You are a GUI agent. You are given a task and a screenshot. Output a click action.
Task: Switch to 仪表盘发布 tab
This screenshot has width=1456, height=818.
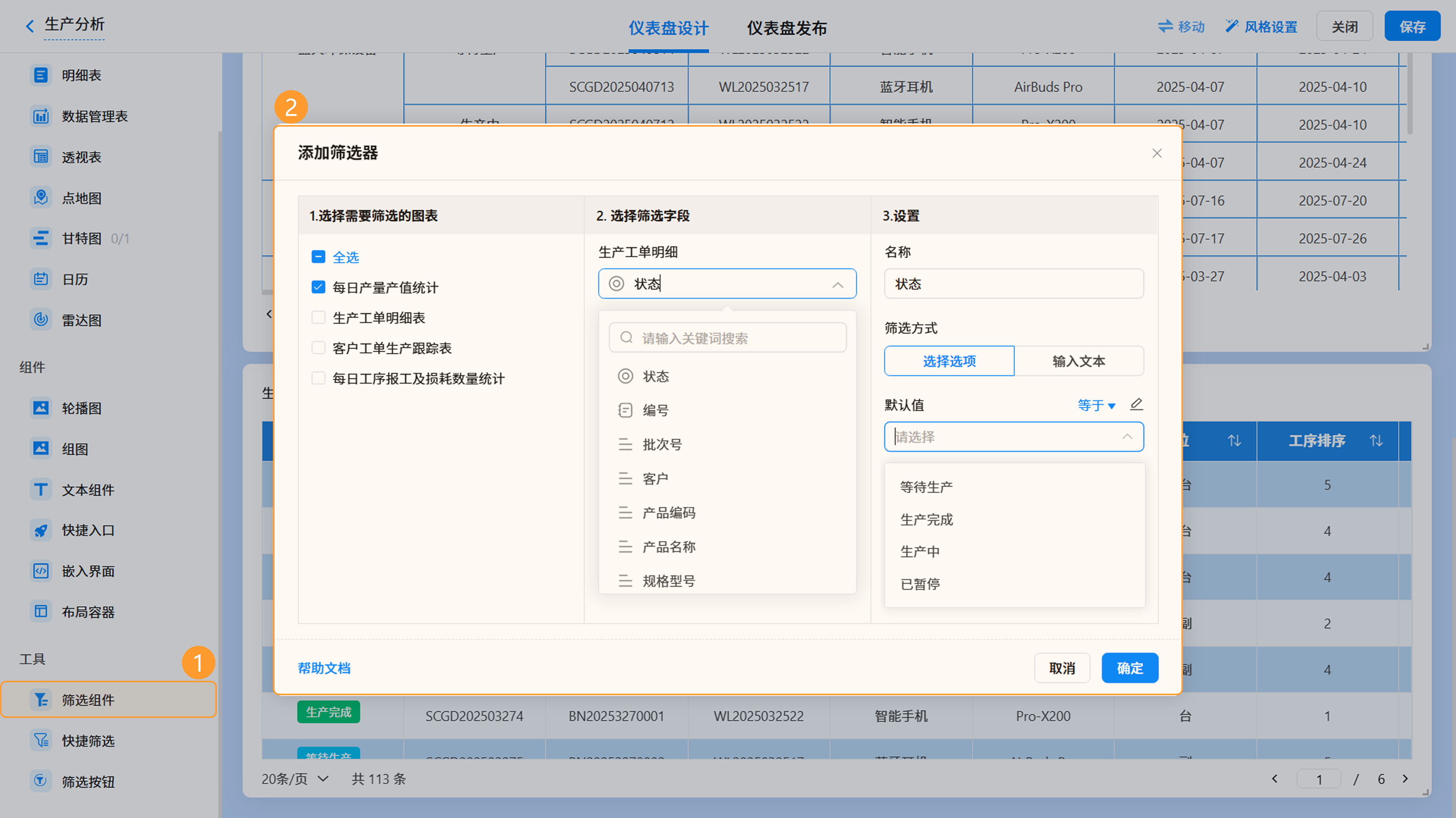click(787, 28)
